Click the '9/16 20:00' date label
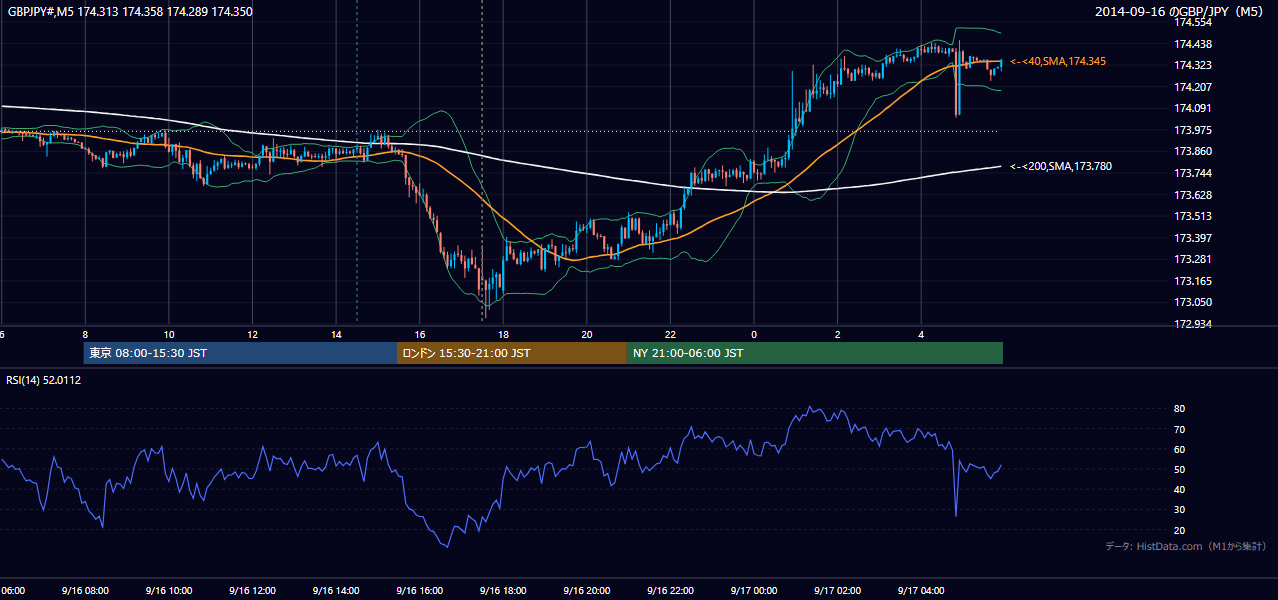The height and width of the screenshot is (600, 1278). [587, 591]
